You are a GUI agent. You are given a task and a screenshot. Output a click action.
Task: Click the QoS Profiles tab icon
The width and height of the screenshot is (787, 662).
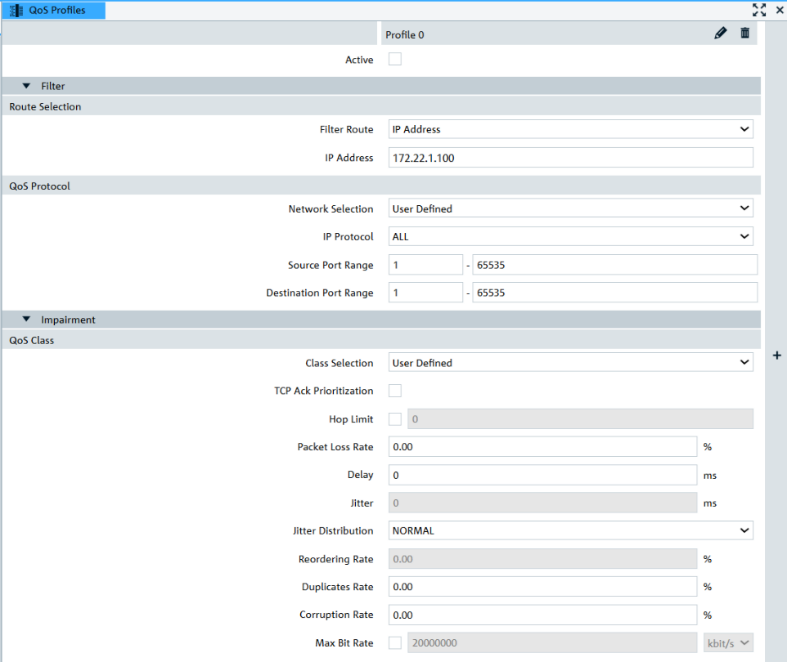tap(16, 10)
